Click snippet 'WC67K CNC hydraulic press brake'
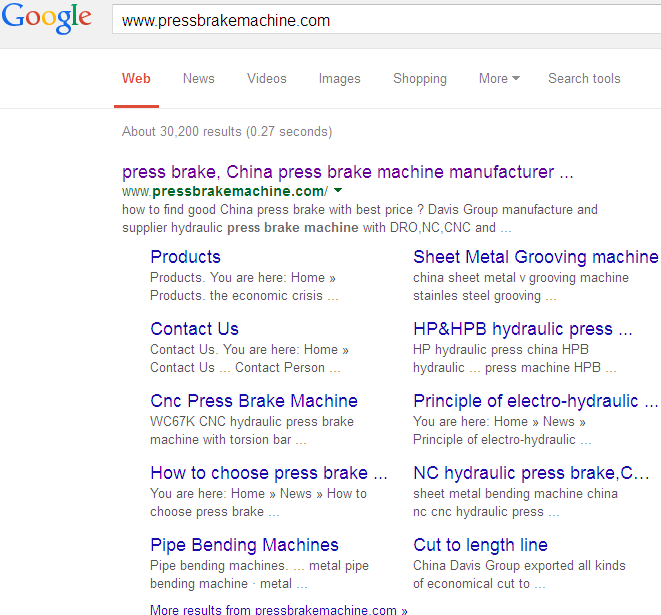This screenshot has width=661, height=615. 252,422
